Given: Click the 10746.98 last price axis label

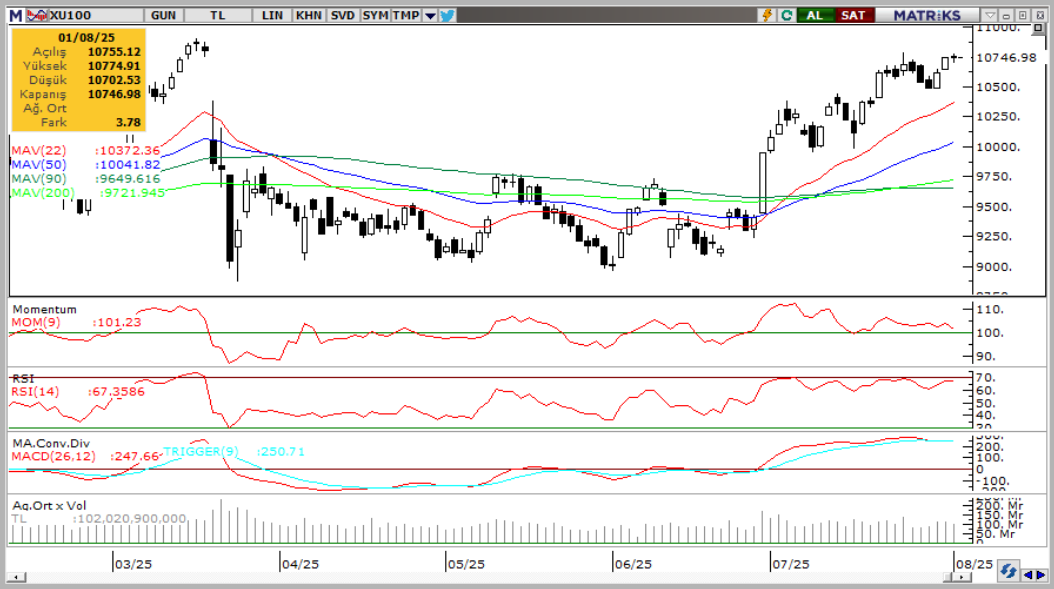Looking at the screenshot, I should [1006, 58].
